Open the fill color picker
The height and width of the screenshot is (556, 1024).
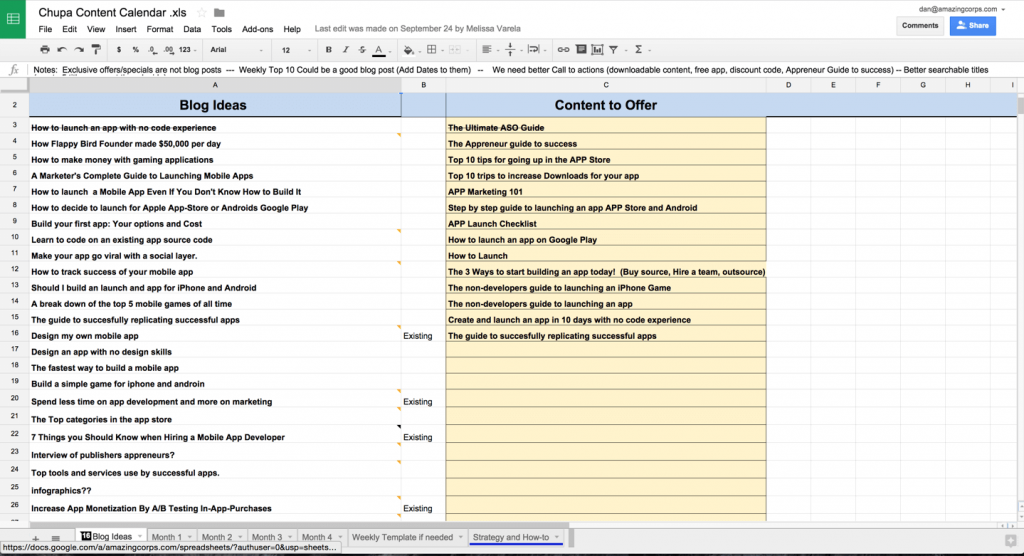[x=411, y=50]
